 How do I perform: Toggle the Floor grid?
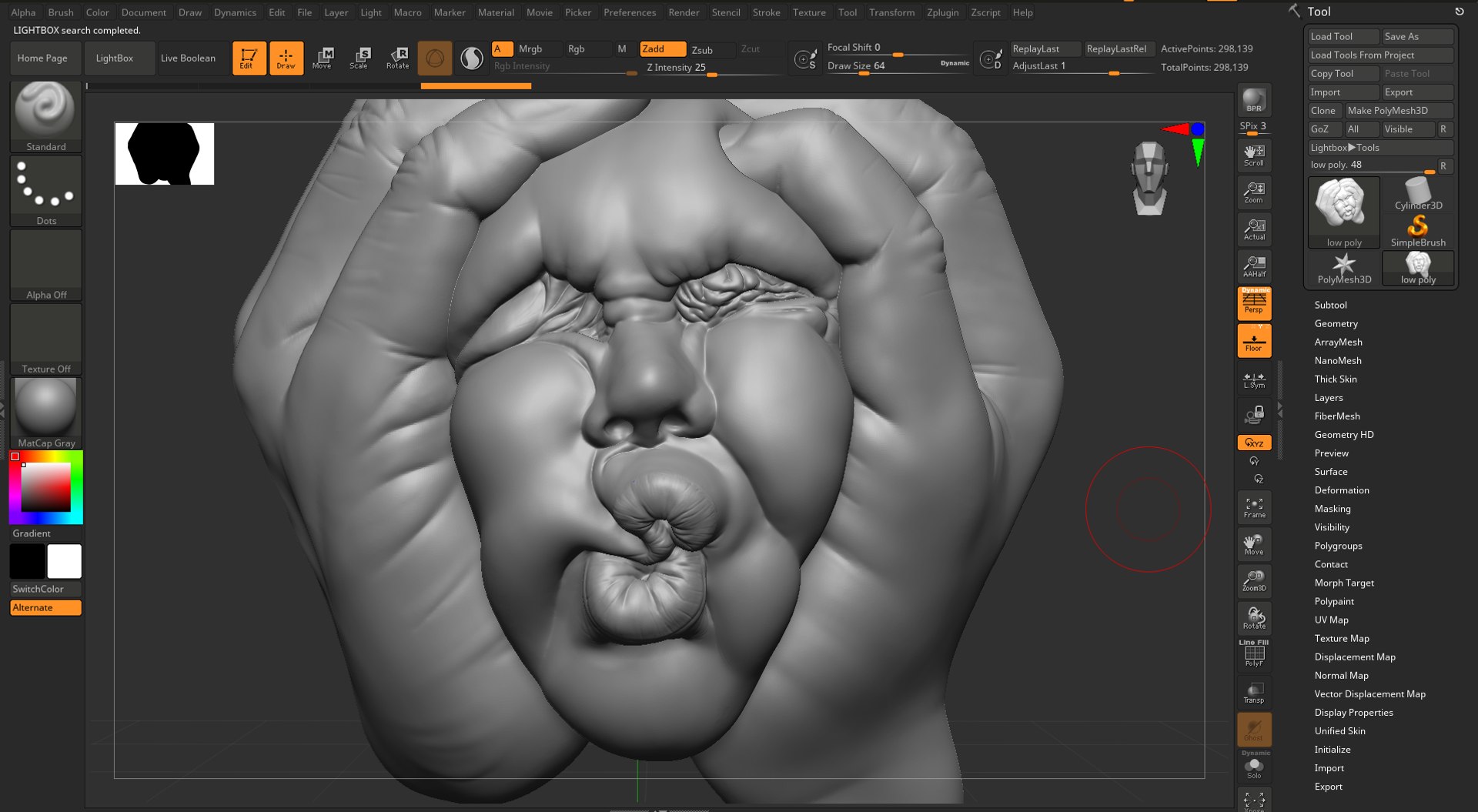[1254, 340]
